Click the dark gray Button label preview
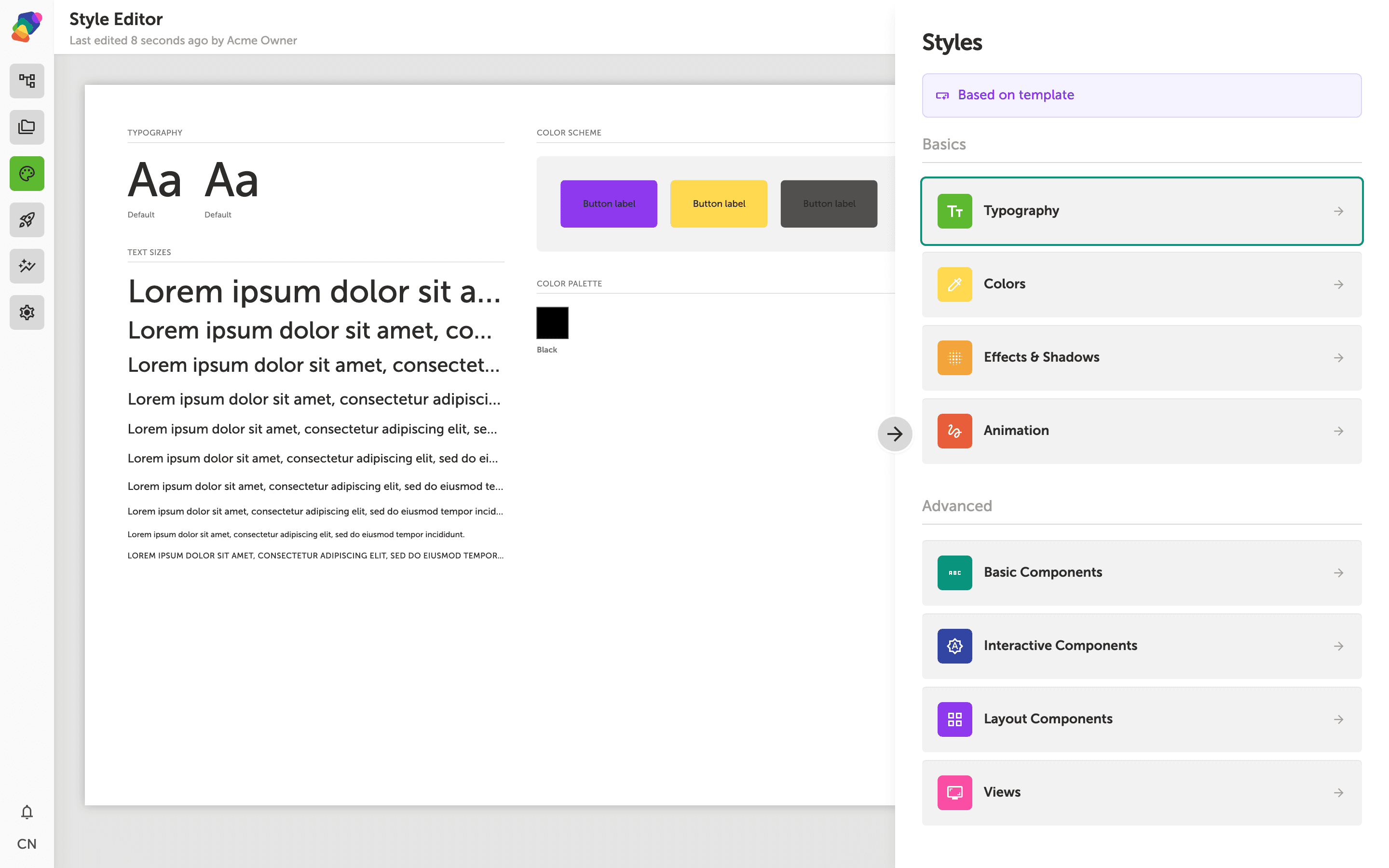Screen dimensions: 1389x868 click(829, 204)
